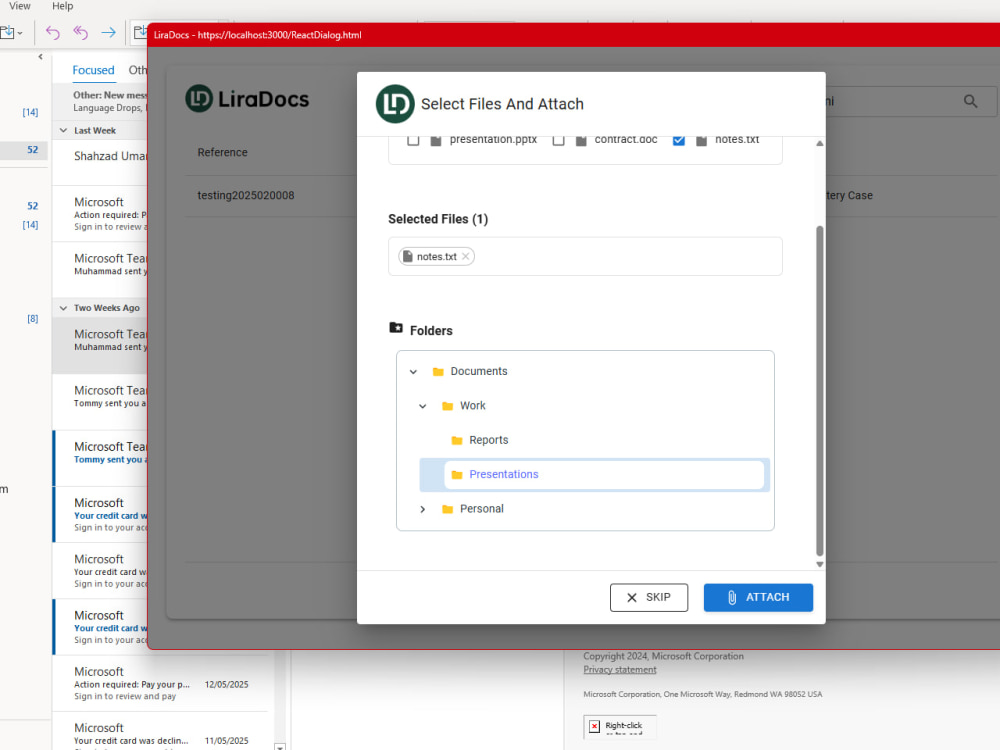Screen dimensions: 1000x750
Task: Open the View menu in Outlook
Action: click(x=20, y=6)
